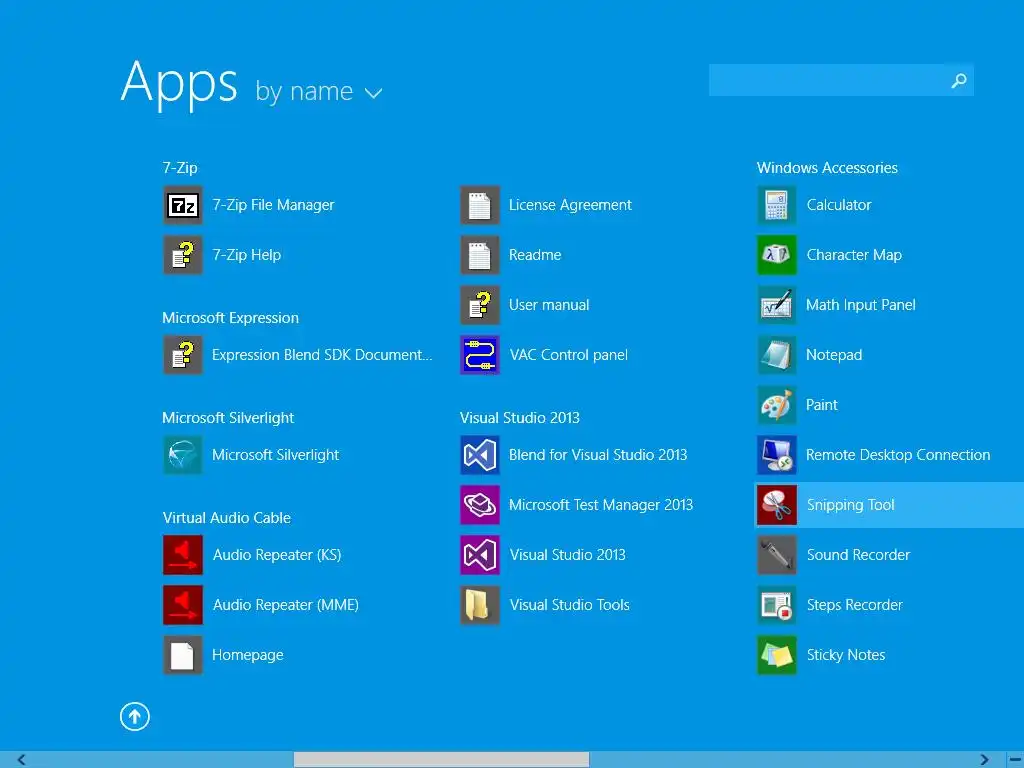Click the scrollbar left arrow

coord(21,760)
